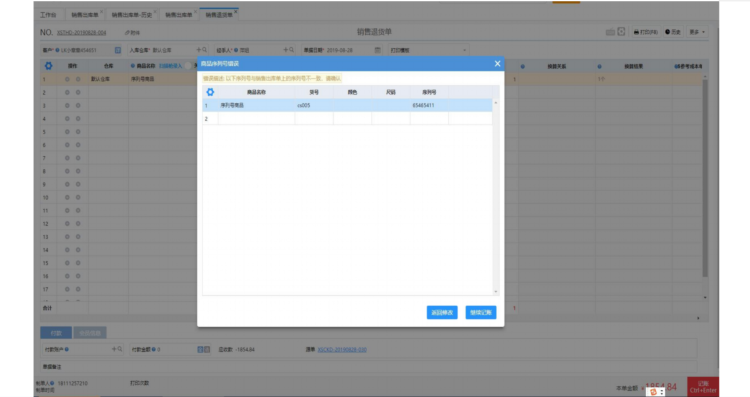Click second operation icon in row 10
Image resolution: width=750 pixels, height=397 pixels.
point(78,198)
